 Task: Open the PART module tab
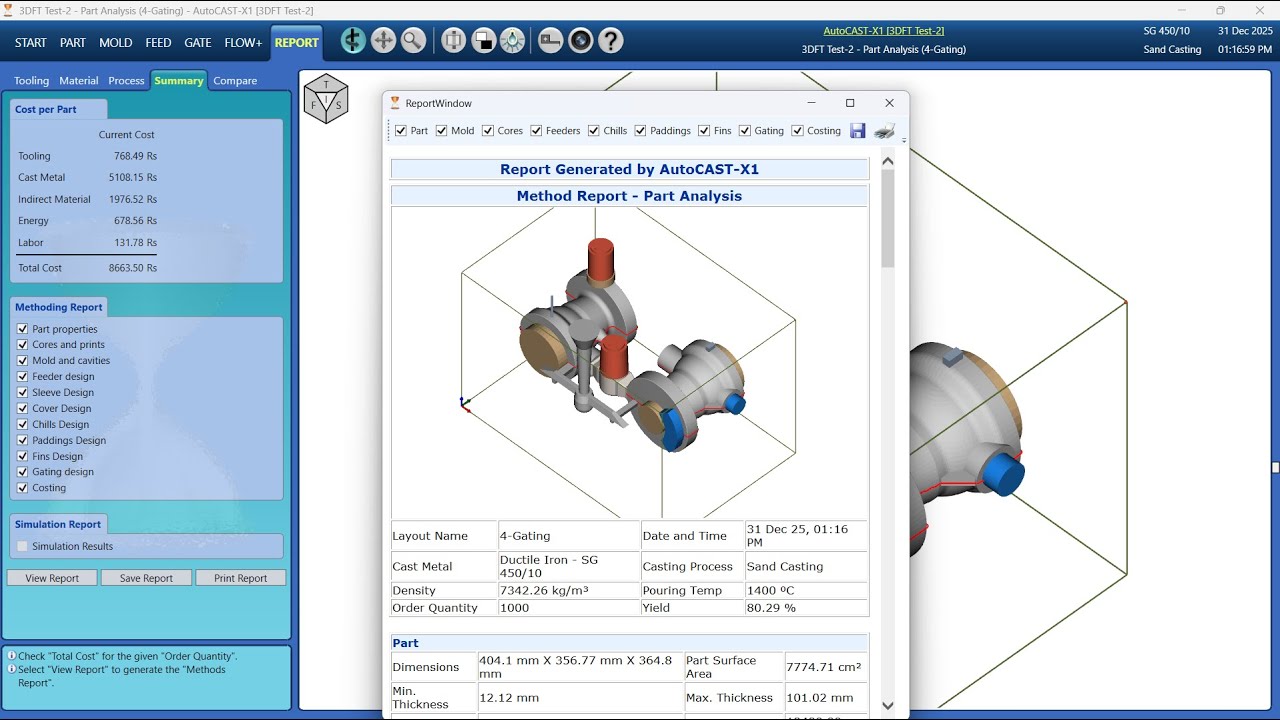point(73,43)
